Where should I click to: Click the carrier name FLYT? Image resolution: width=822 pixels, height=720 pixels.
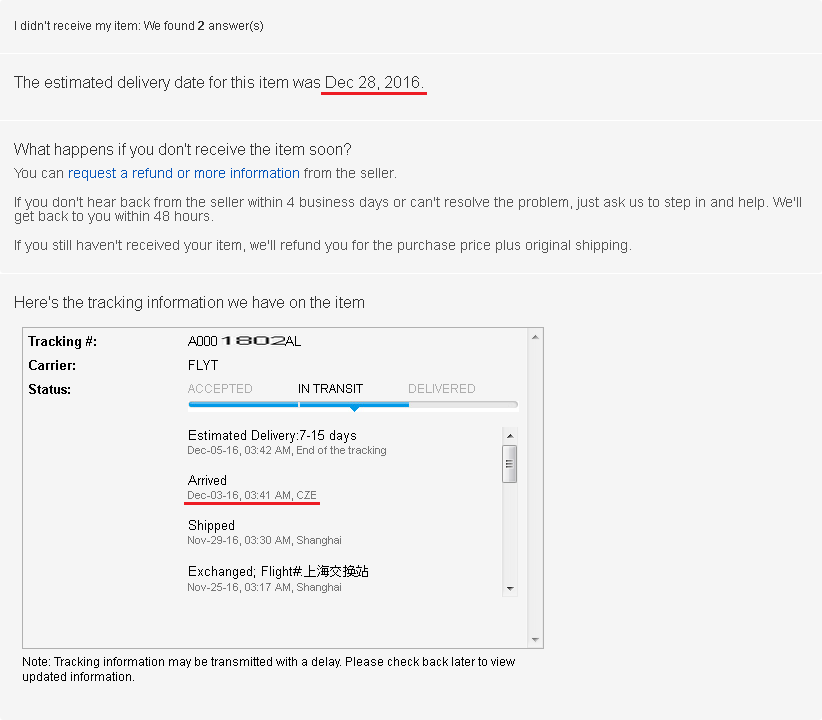(203, 365)
